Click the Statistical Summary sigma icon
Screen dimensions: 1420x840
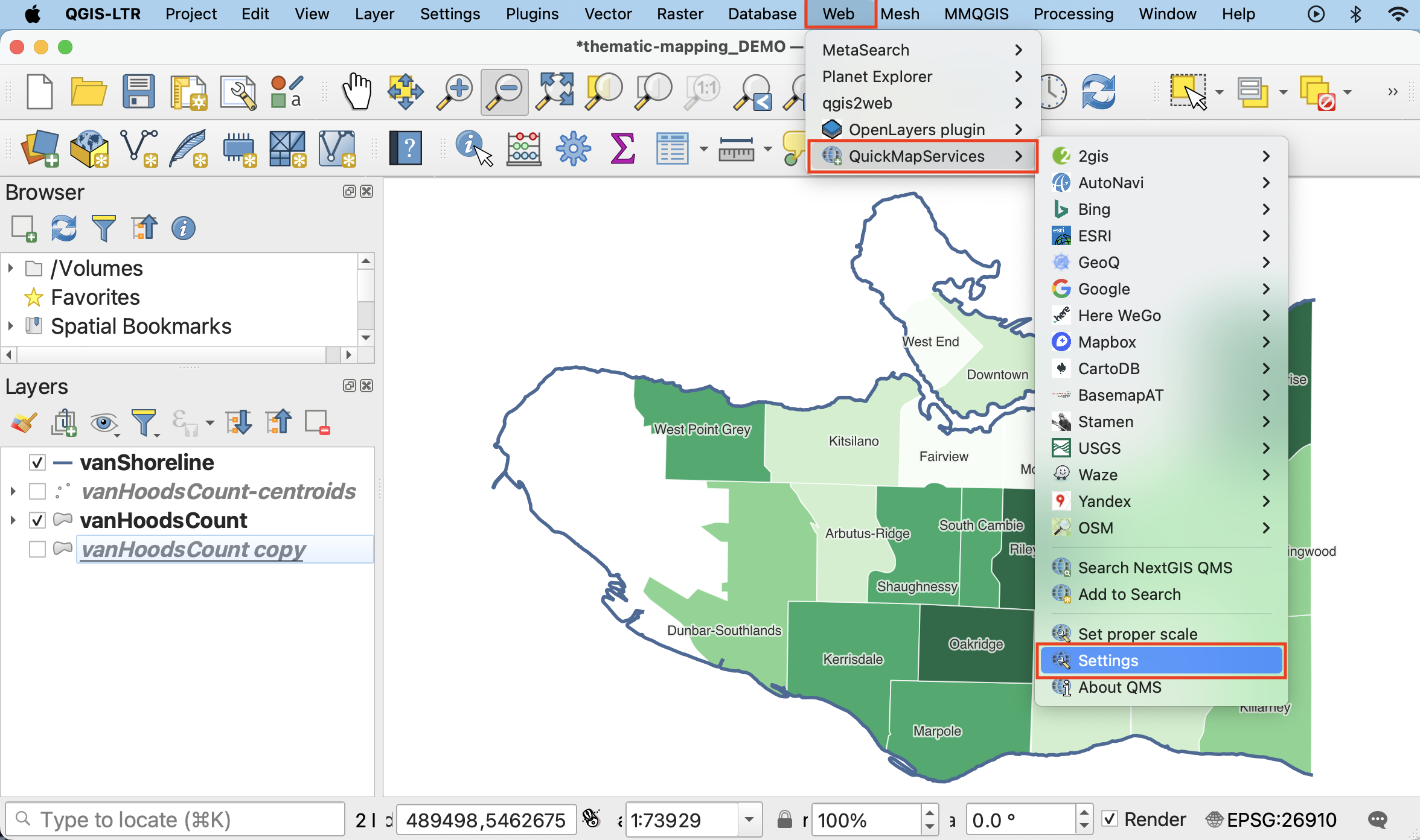622,148
